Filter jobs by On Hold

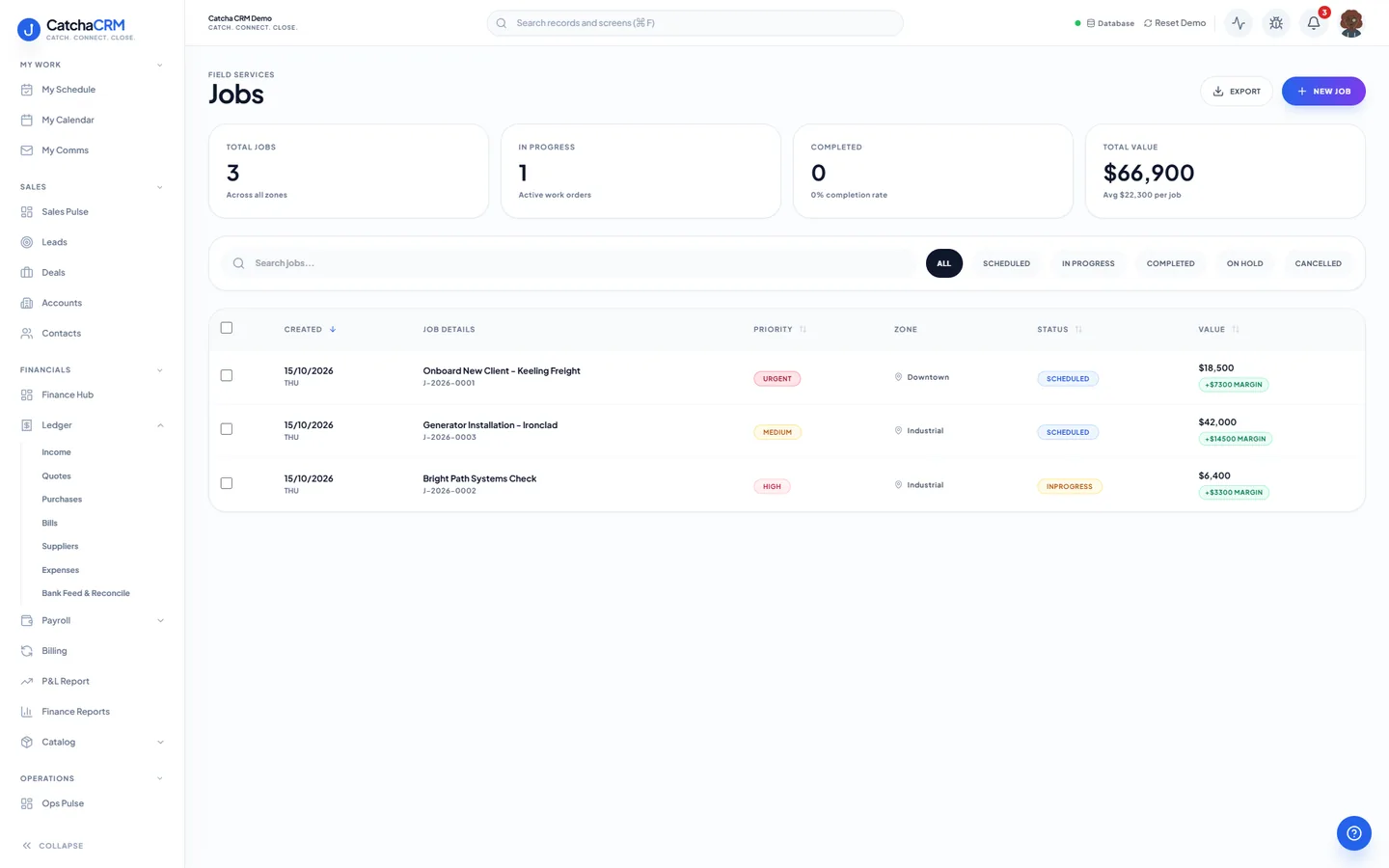coord(1244,263)
